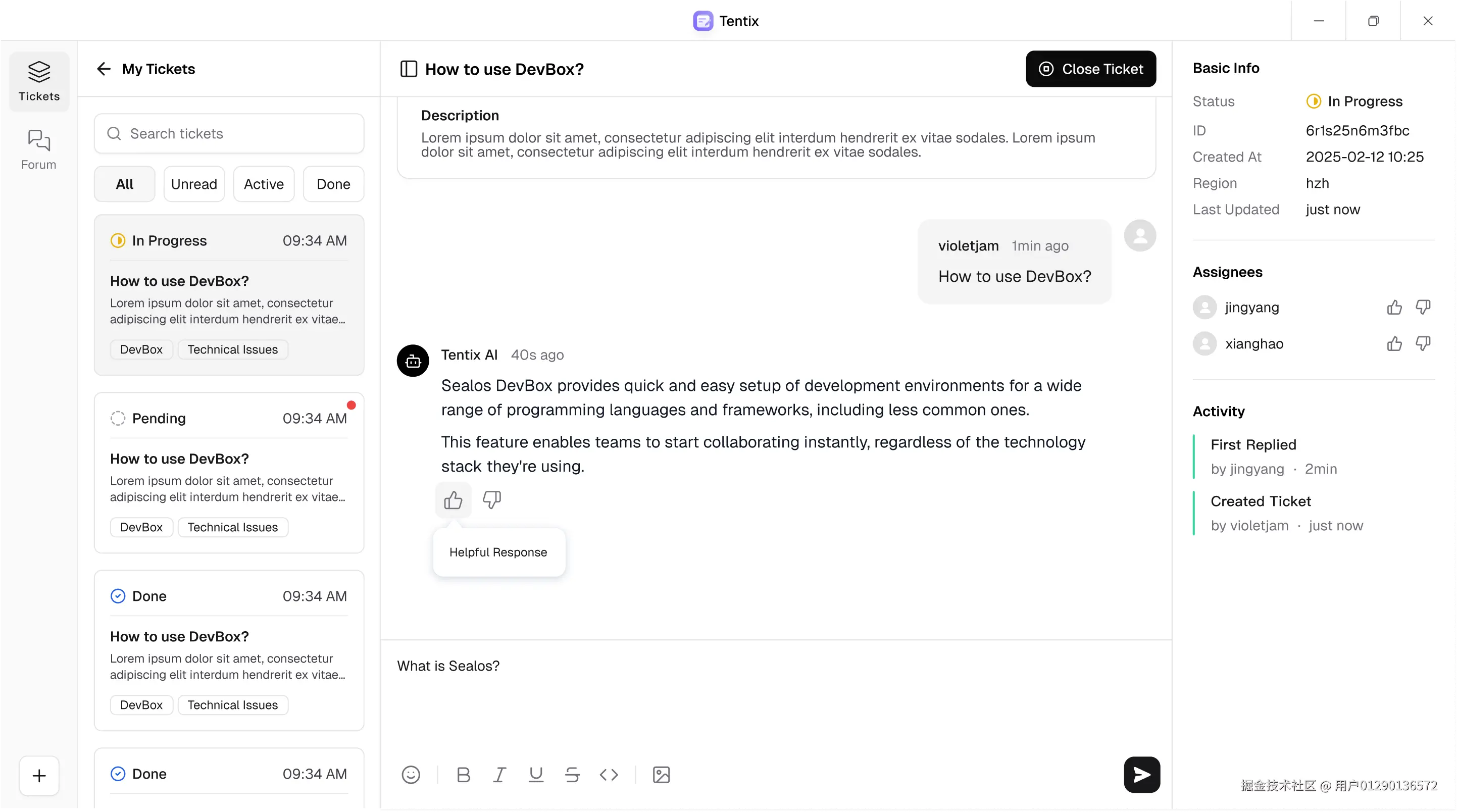1457x812 pixels.
Task: Attach an image using the image icon
Action: (x=661, y=775)
